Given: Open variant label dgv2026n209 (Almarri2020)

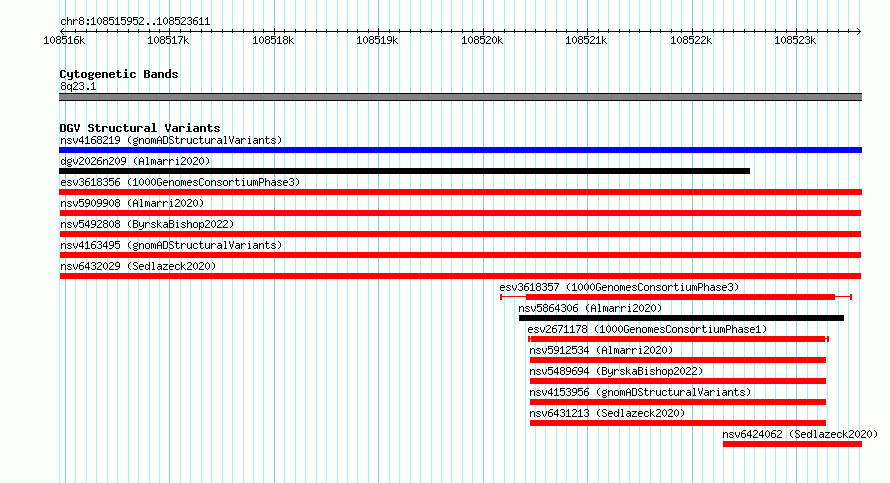Looking at the screenshot, I should 135,161.
